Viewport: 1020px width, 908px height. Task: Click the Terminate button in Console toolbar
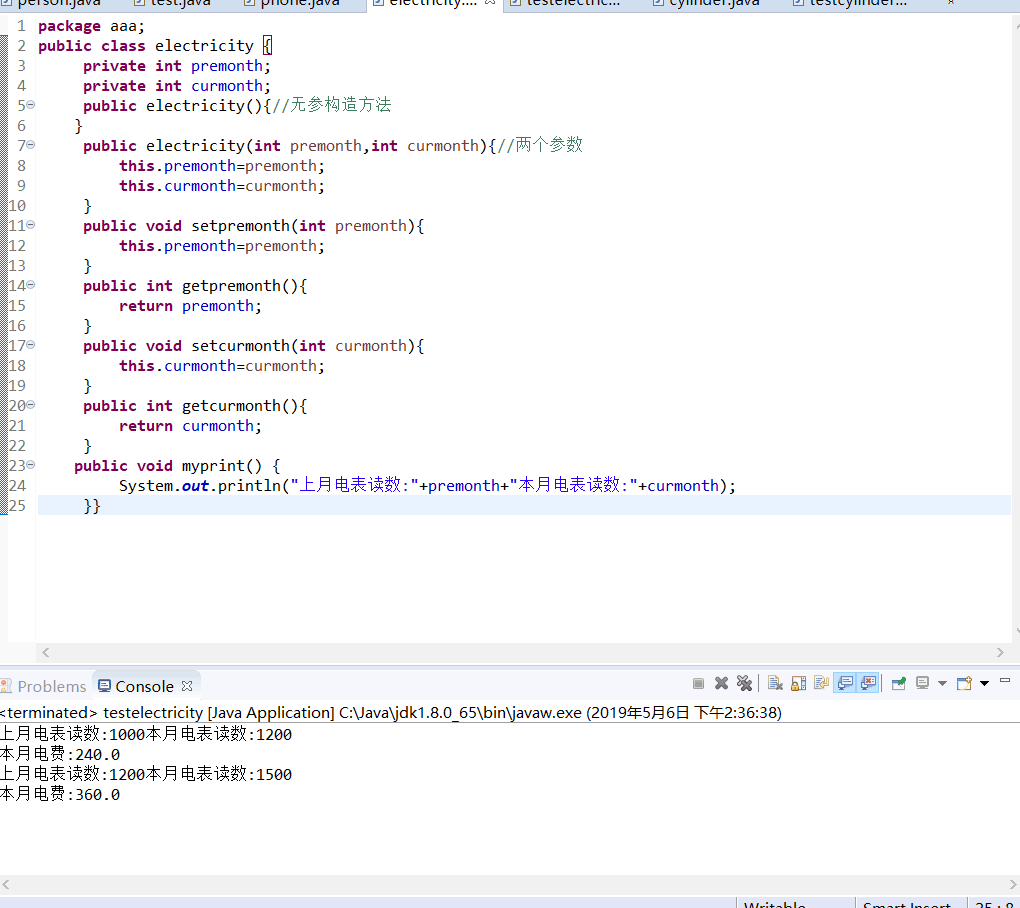click(698, 684)
